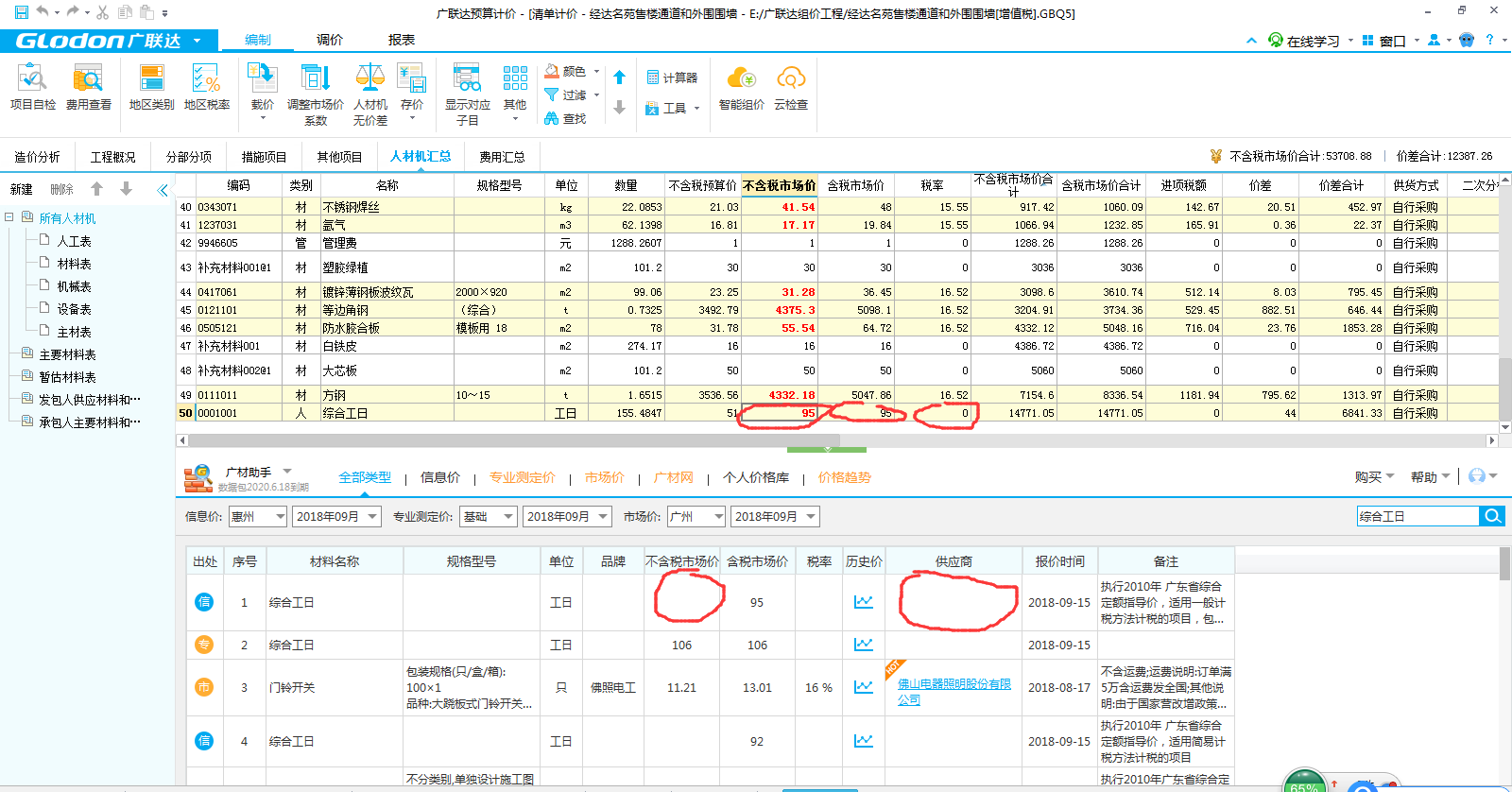This screenshot has width=1512, height=792.
Task: Open the 分部分项 tab
Action: [x=189, y=157]
